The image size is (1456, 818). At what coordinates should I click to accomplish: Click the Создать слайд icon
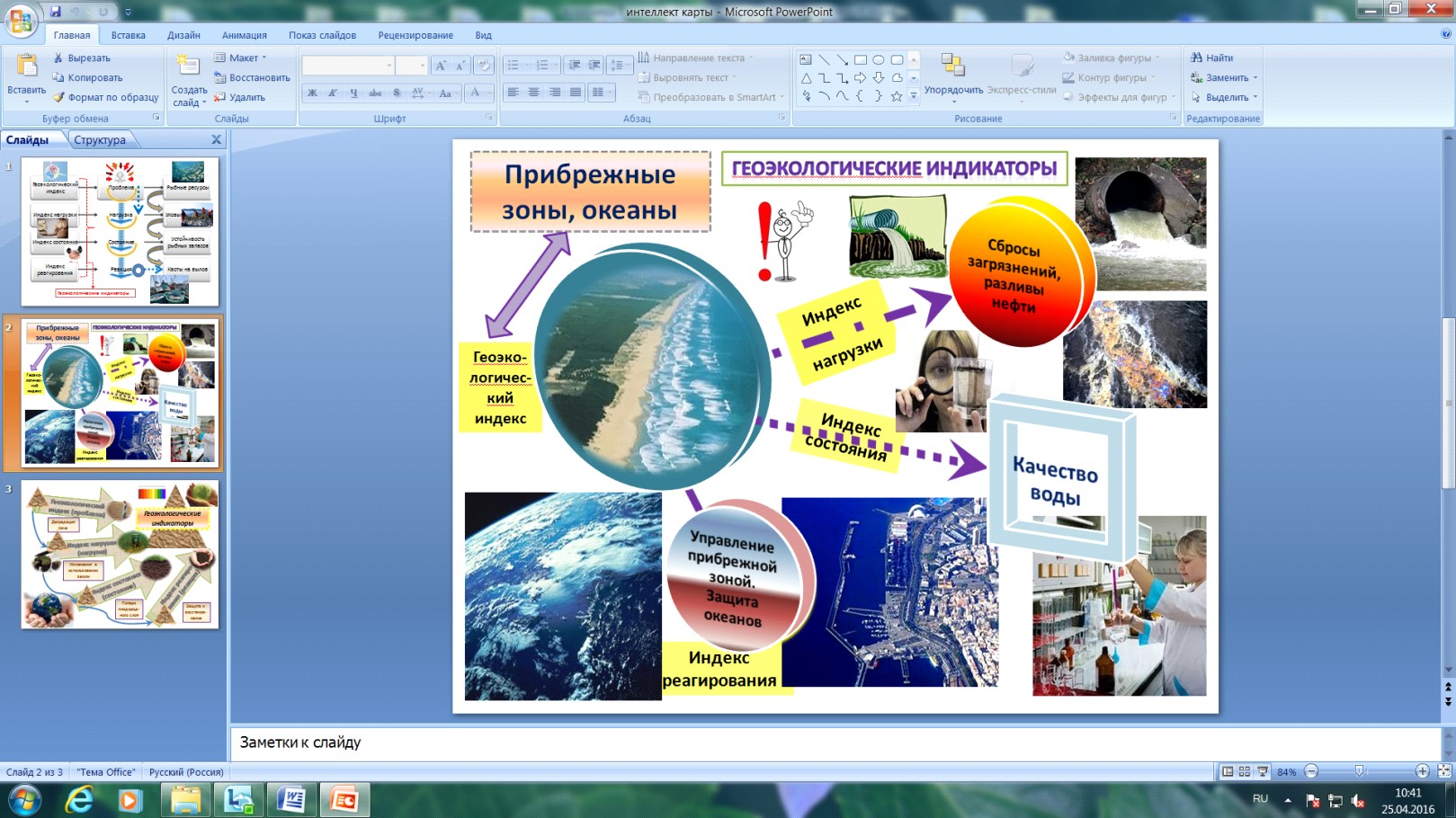[188, 66]
